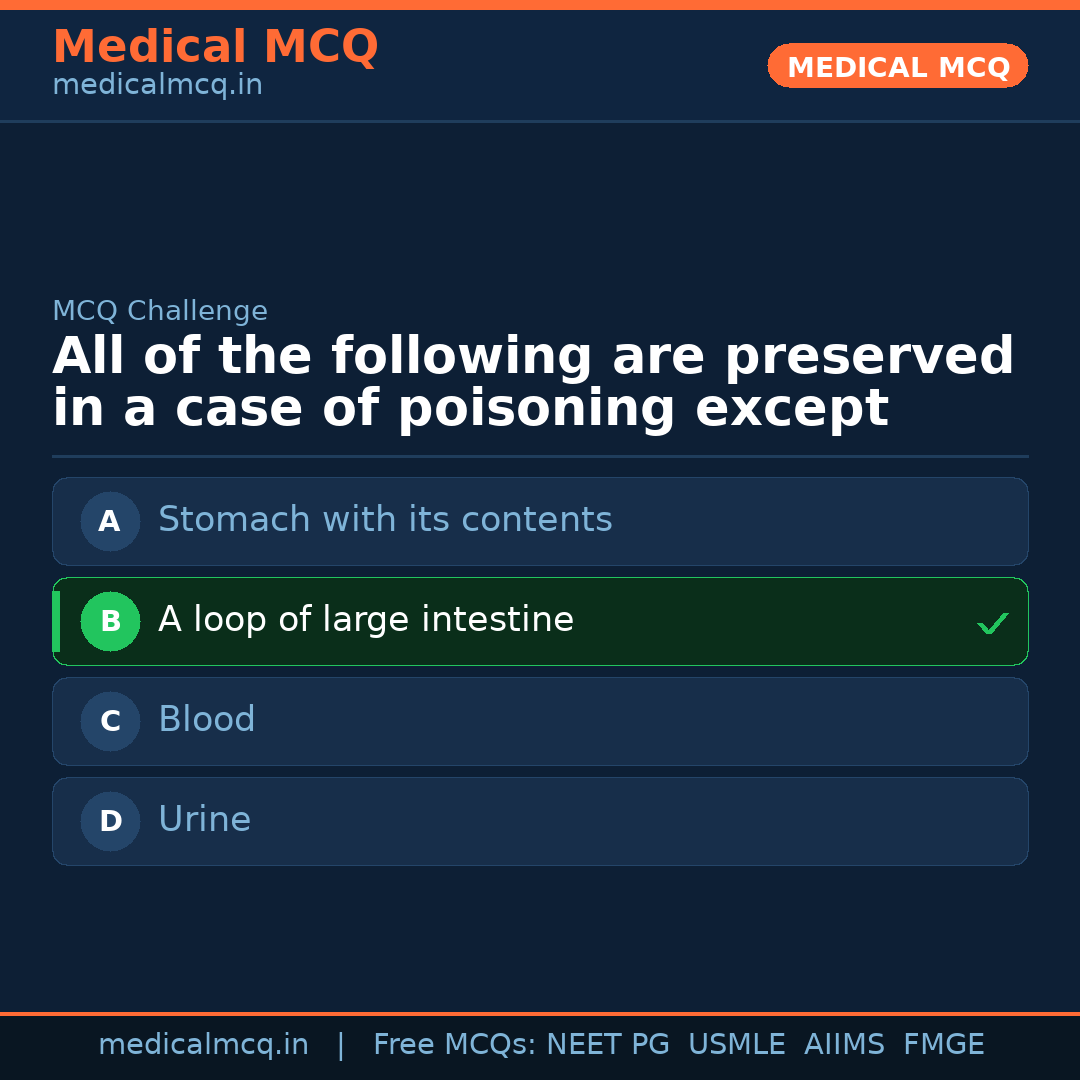Click the C option letter badge
Viewport: 1080px width, 1080px height.
[x=110, y=721]
